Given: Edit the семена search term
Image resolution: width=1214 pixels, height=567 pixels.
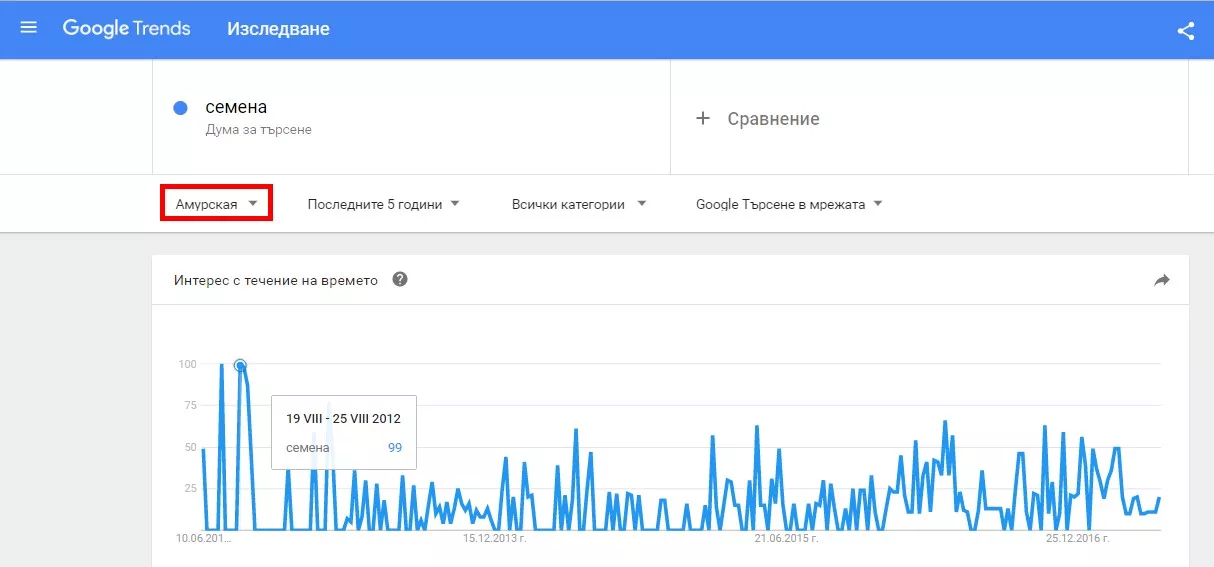Looking at the screenshot, I should (236, 107).
